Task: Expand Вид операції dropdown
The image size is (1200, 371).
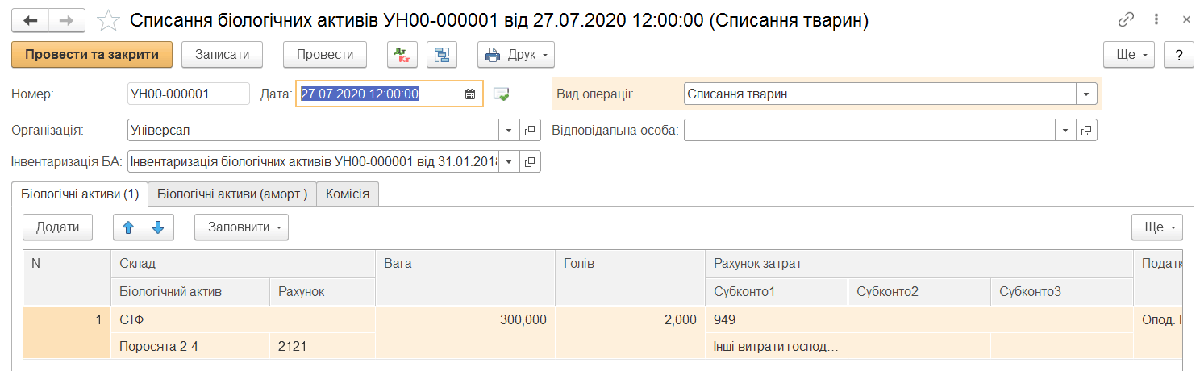Action: pos(1087,94)
